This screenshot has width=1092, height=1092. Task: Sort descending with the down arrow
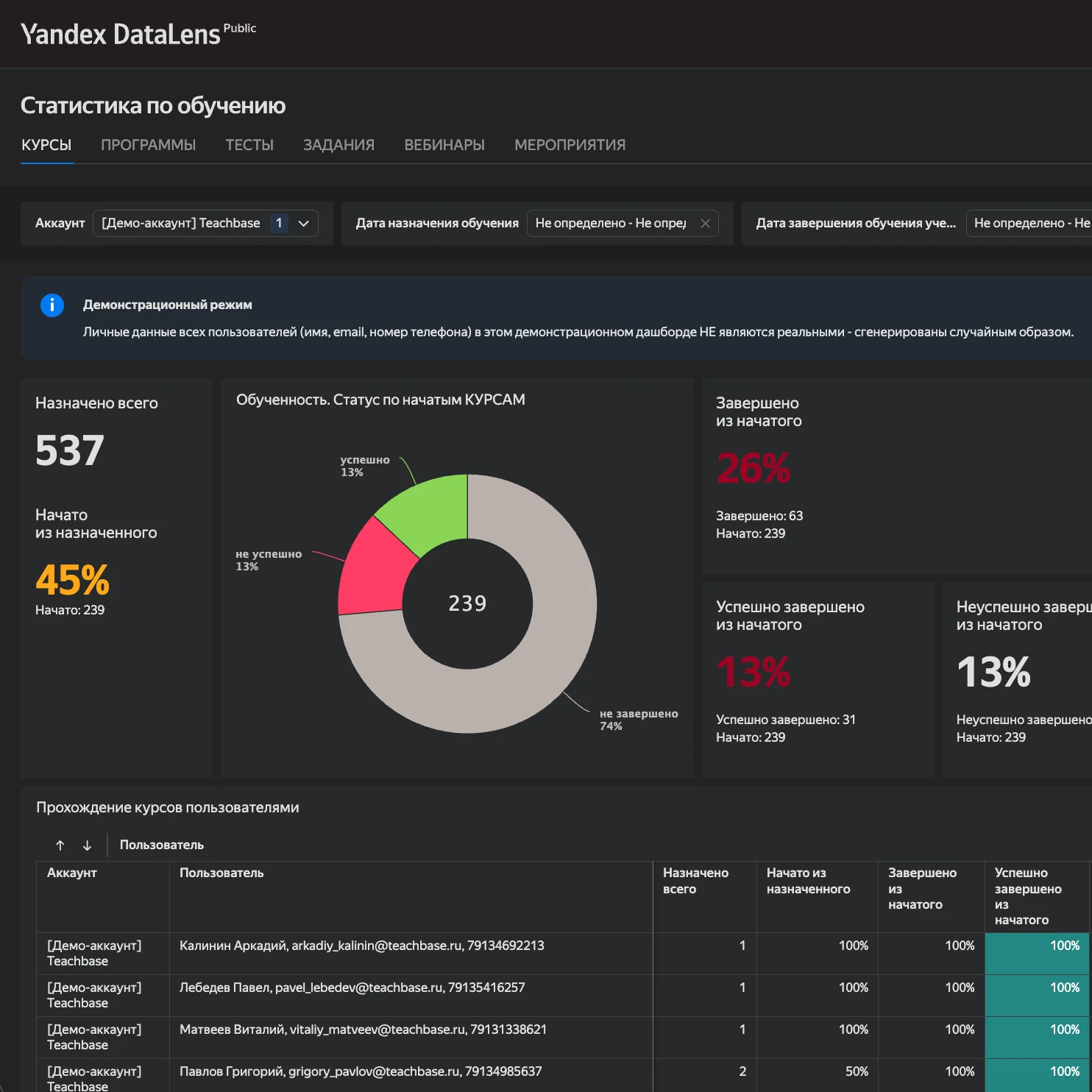pyautogui.click(x=87, y=845)
